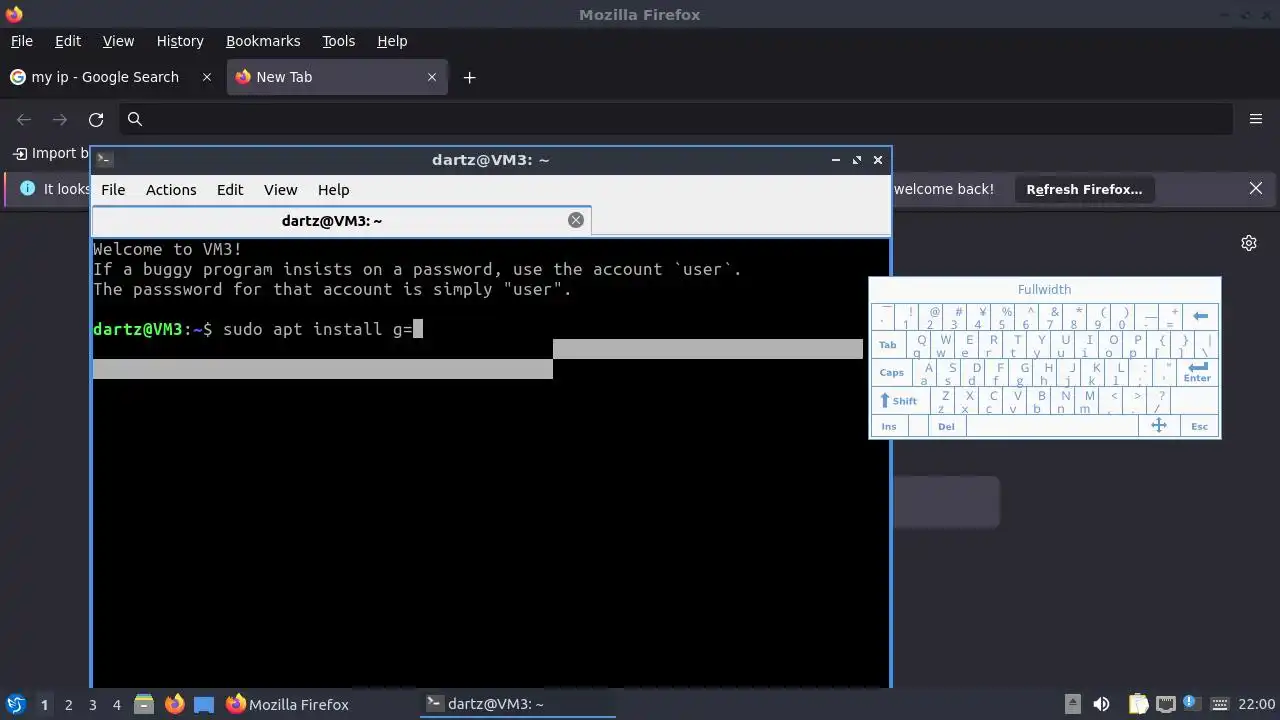Click the Fullwidth keyboard title

(x=1044, y=289)
